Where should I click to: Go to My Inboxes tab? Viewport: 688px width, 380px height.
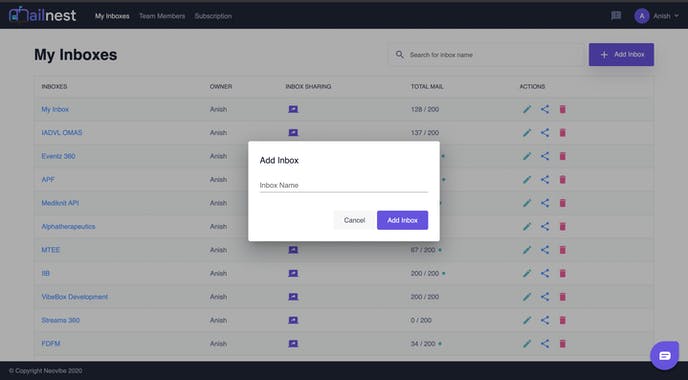point(112,16)
